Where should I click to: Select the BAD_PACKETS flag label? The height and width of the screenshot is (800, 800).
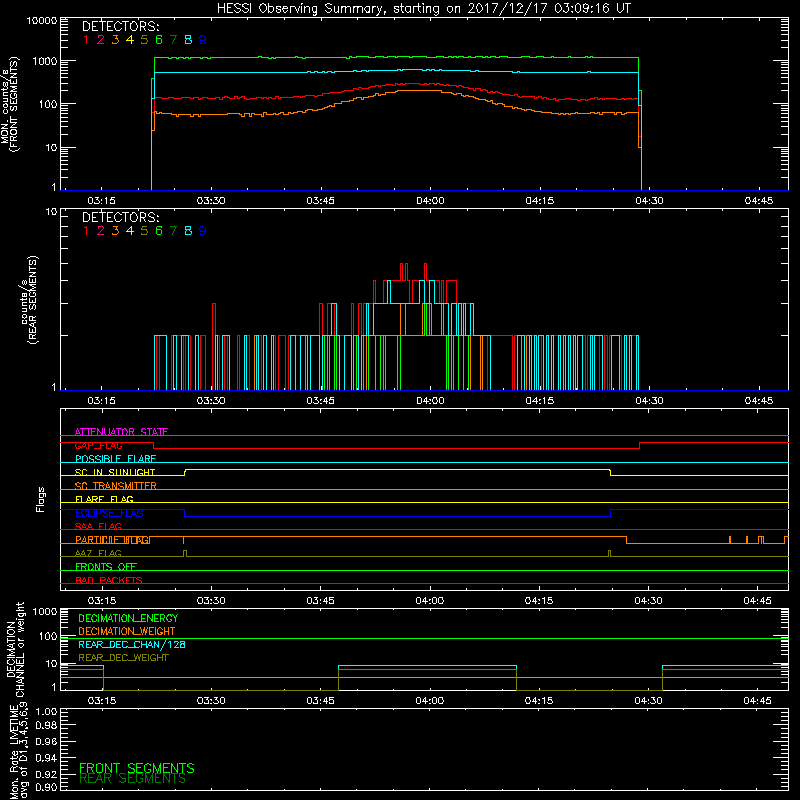point(109,580)
